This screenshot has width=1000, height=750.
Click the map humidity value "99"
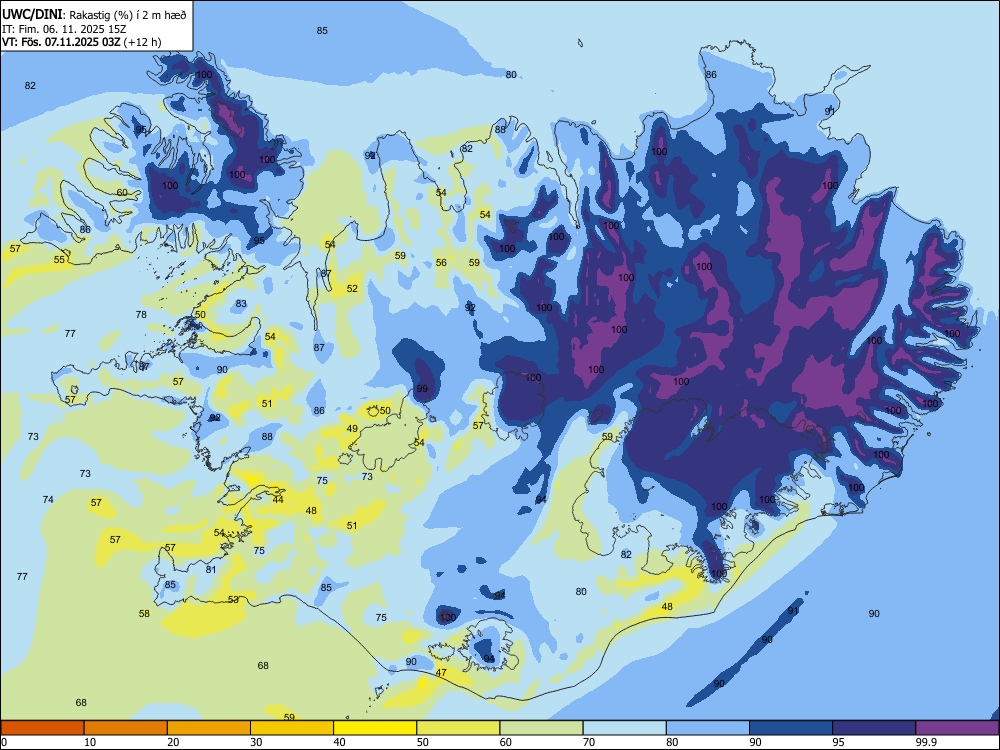[422, 388]
